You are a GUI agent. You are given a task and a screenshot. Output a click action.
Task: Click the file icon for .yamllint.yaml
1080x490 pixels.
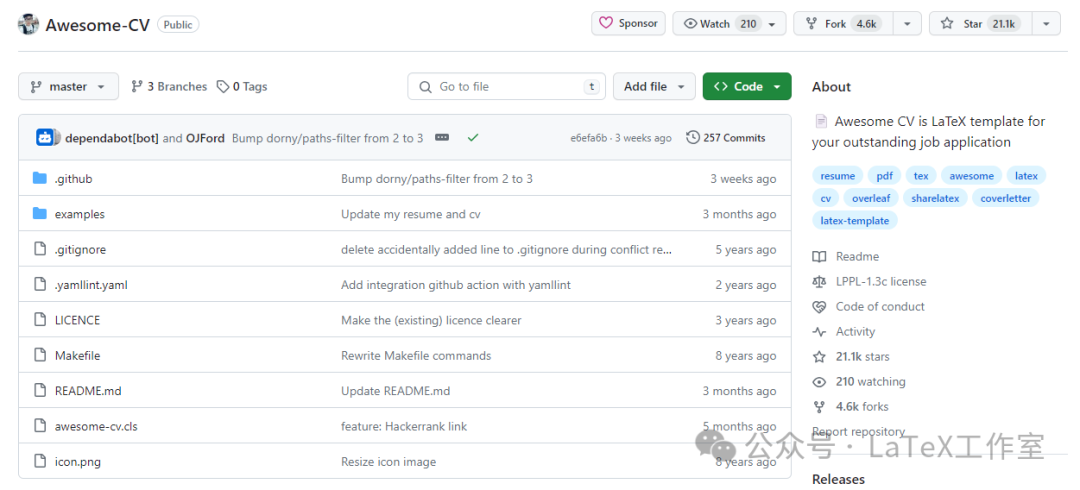click(40, 285)
